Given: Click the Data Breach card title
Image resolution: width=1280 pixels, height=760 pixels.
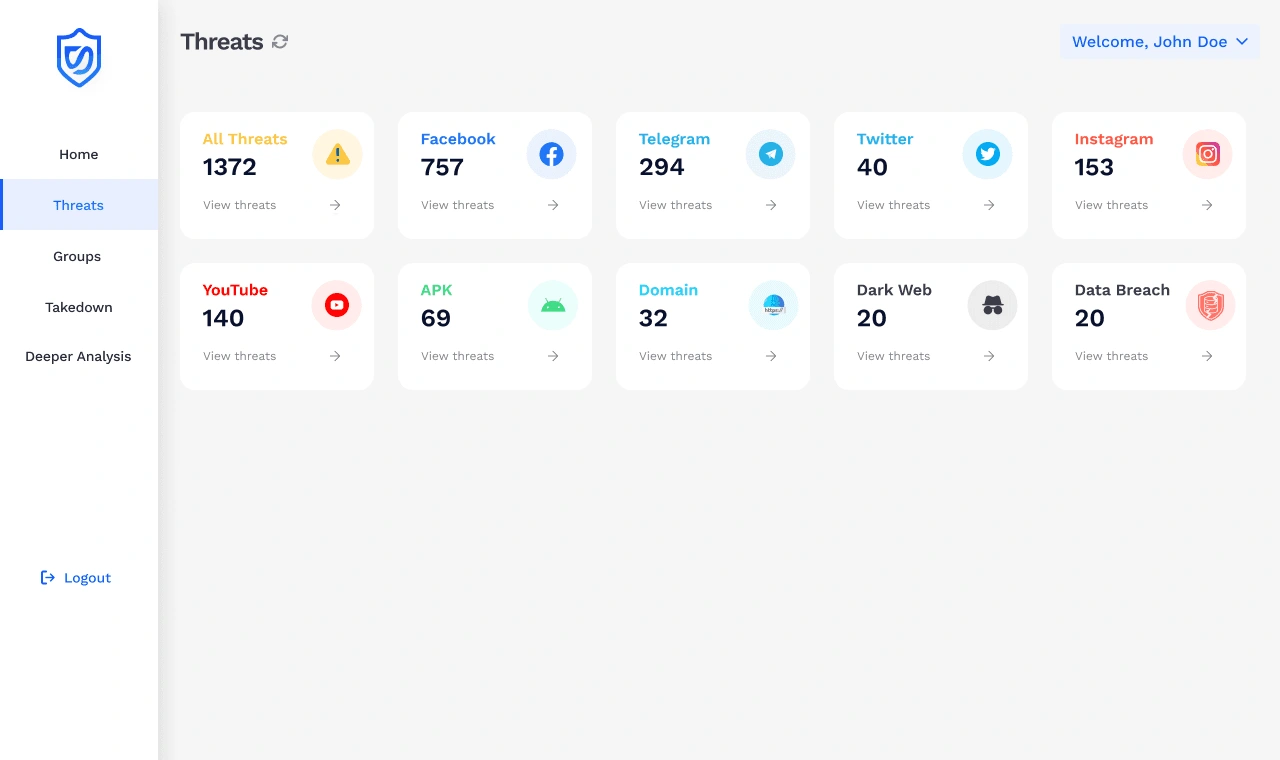Looking at the screenshot, I should [1122, 290].
